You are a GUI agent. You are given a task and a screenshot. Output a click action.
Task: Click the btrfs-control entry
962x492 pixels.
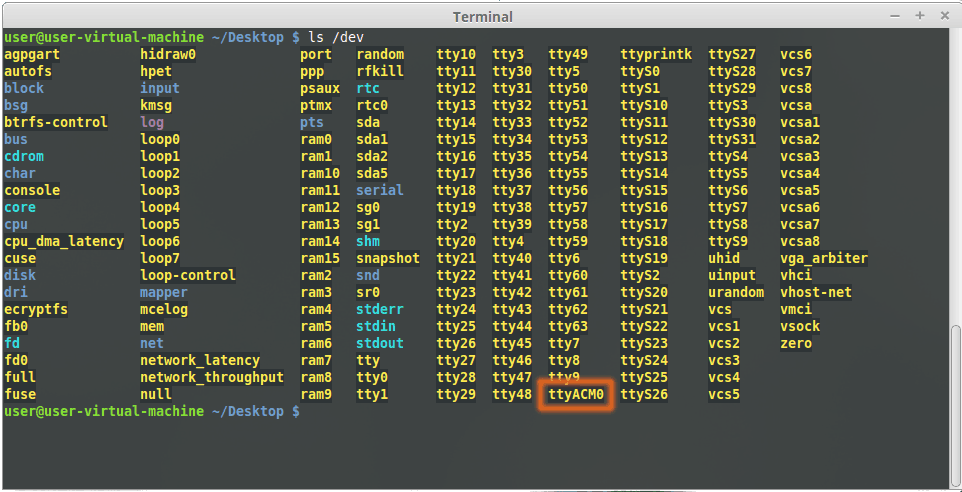coord(55,122)
